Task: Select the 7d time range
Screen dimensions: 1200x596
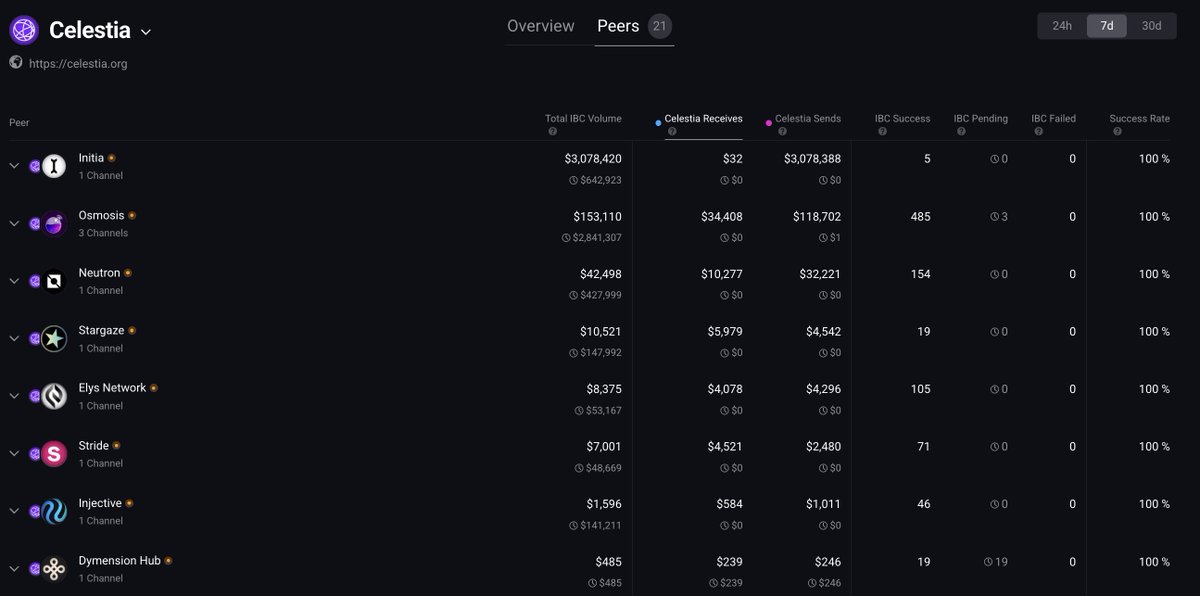Action: click(x=1107, y=26)
